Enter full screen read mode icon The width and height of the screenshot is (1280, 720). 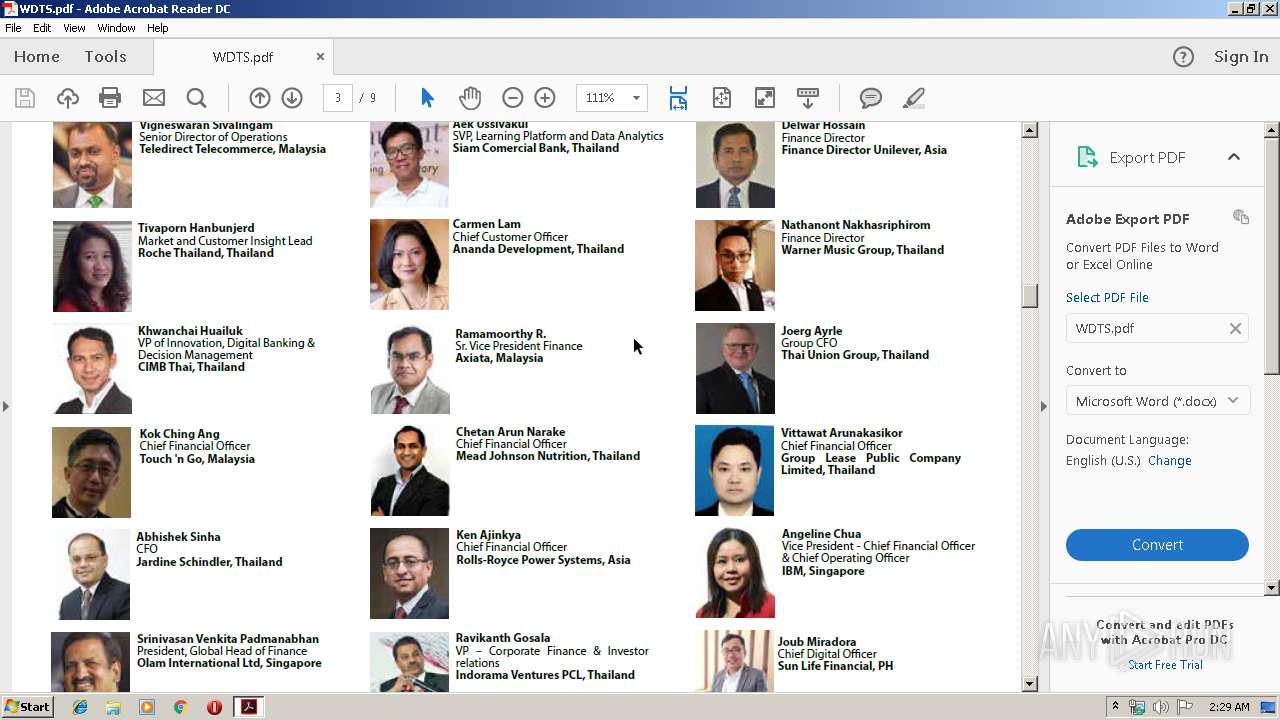click(765, 98)
